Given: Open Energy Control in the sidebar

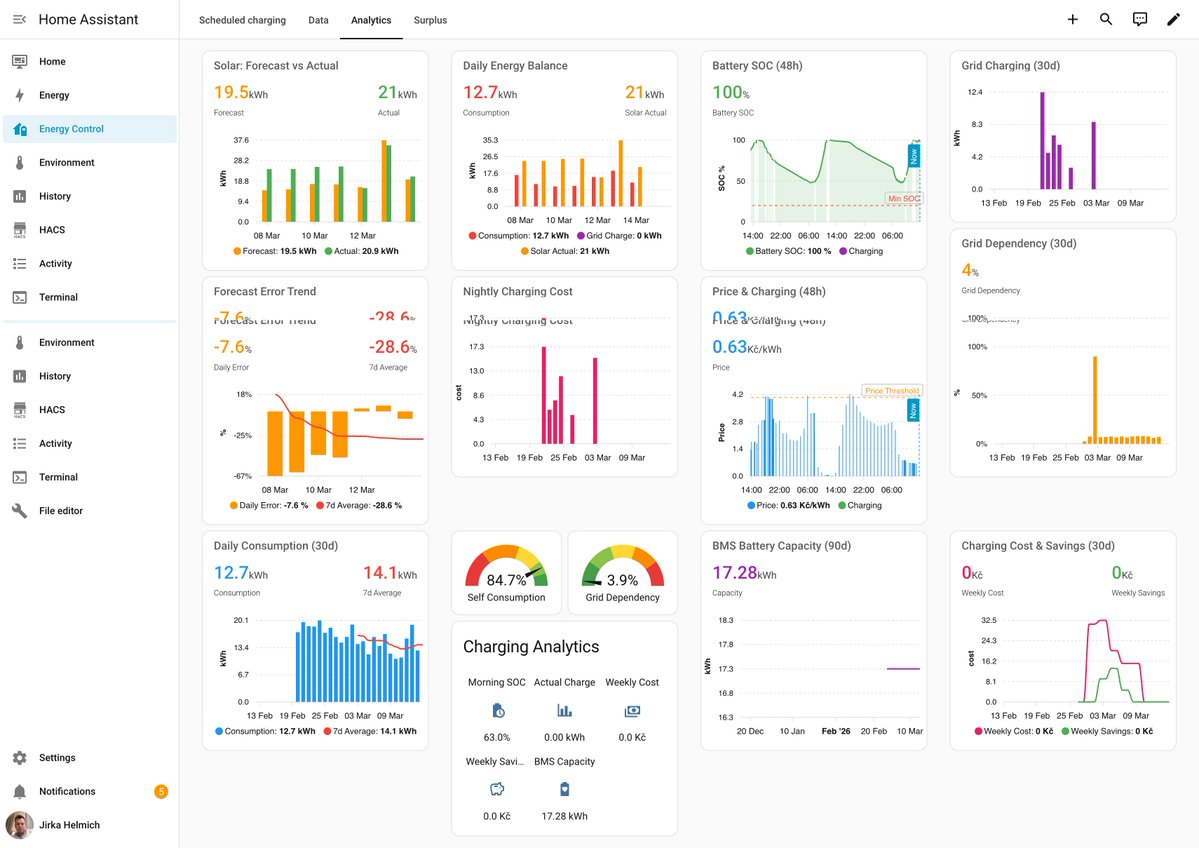Looking at the screenshot, I should (89, 128).
